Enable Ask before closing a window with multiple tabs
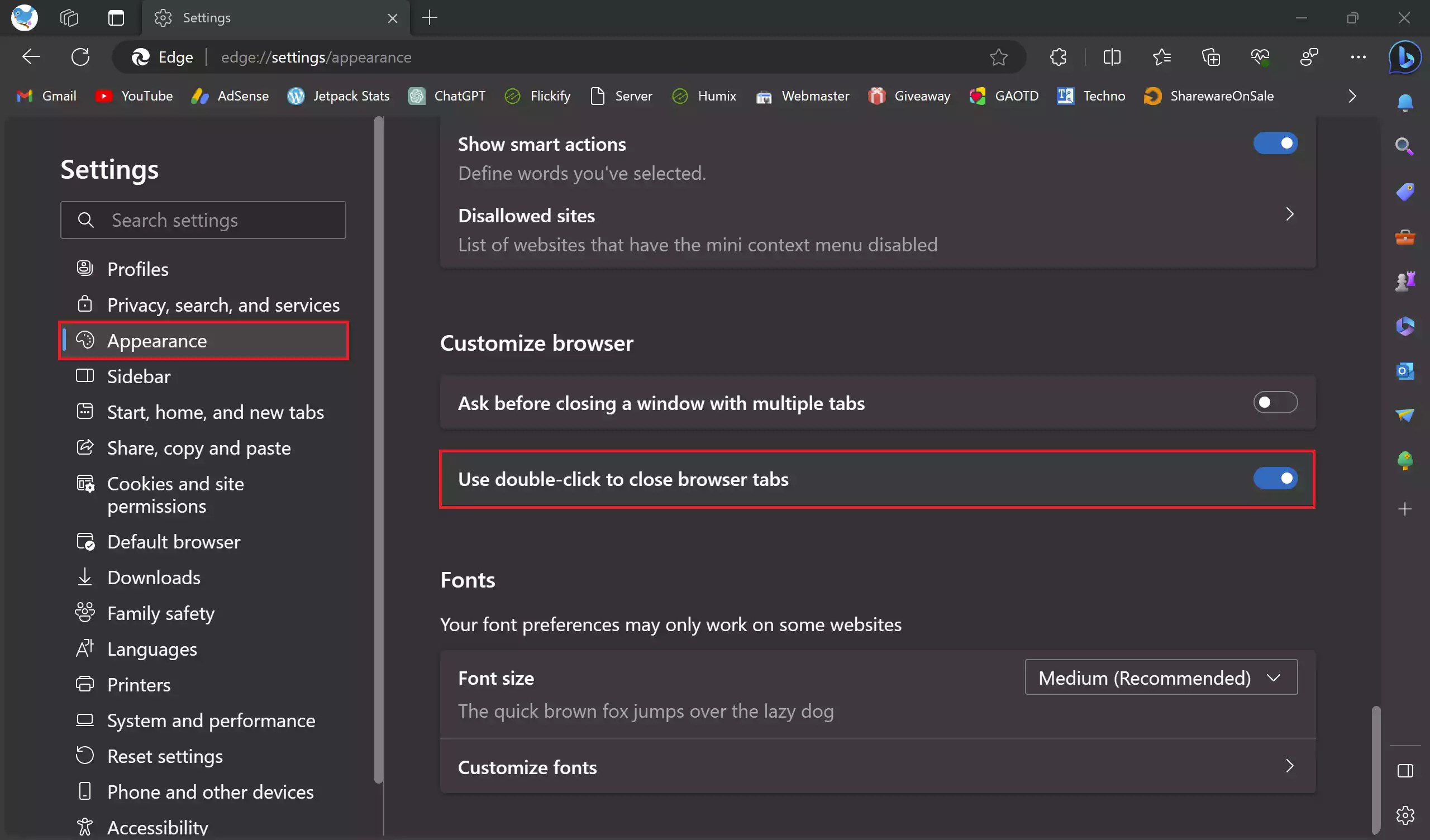 coord(1275,402)
